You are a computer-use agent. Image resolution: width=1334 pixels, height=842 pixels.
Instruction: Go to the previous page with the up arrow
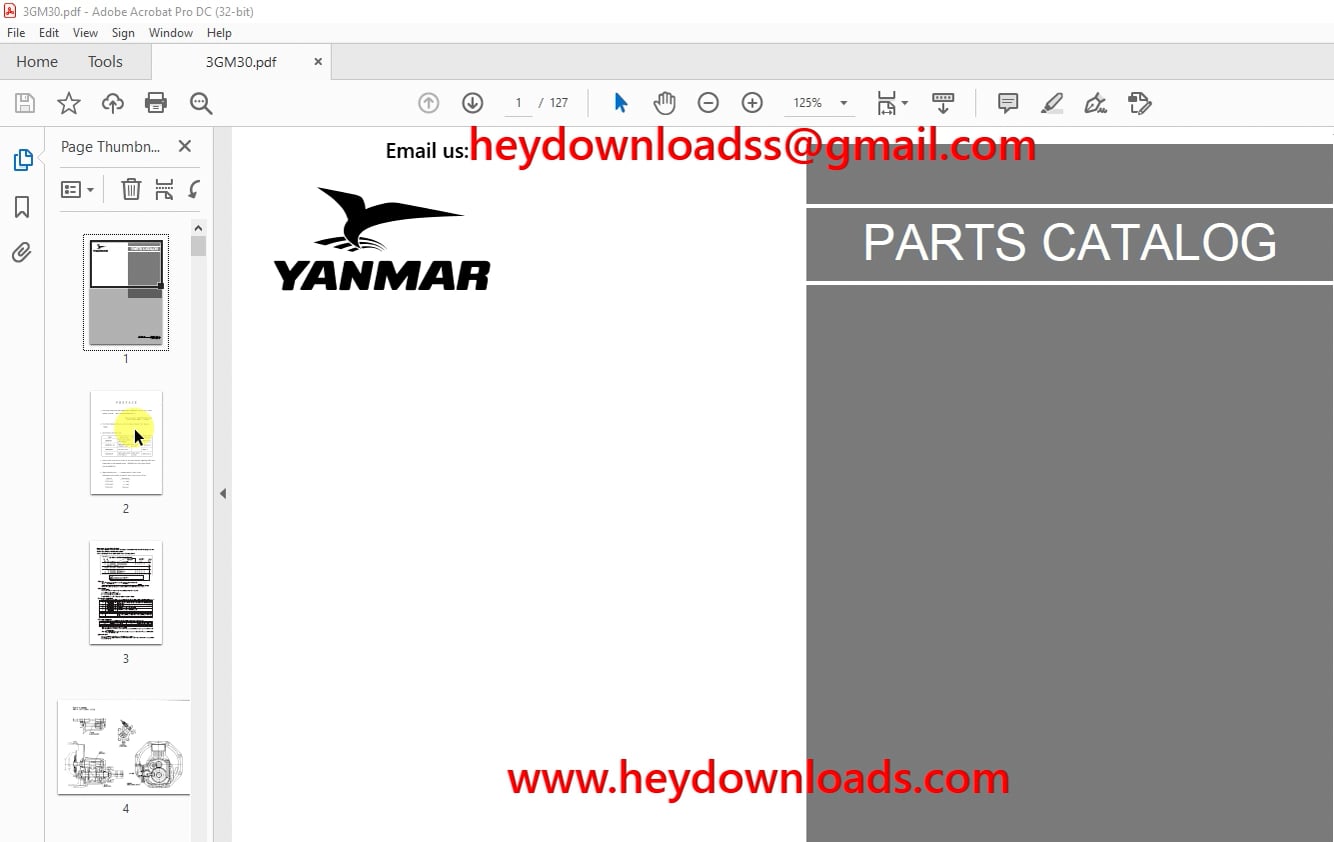(x=429, y=103)
